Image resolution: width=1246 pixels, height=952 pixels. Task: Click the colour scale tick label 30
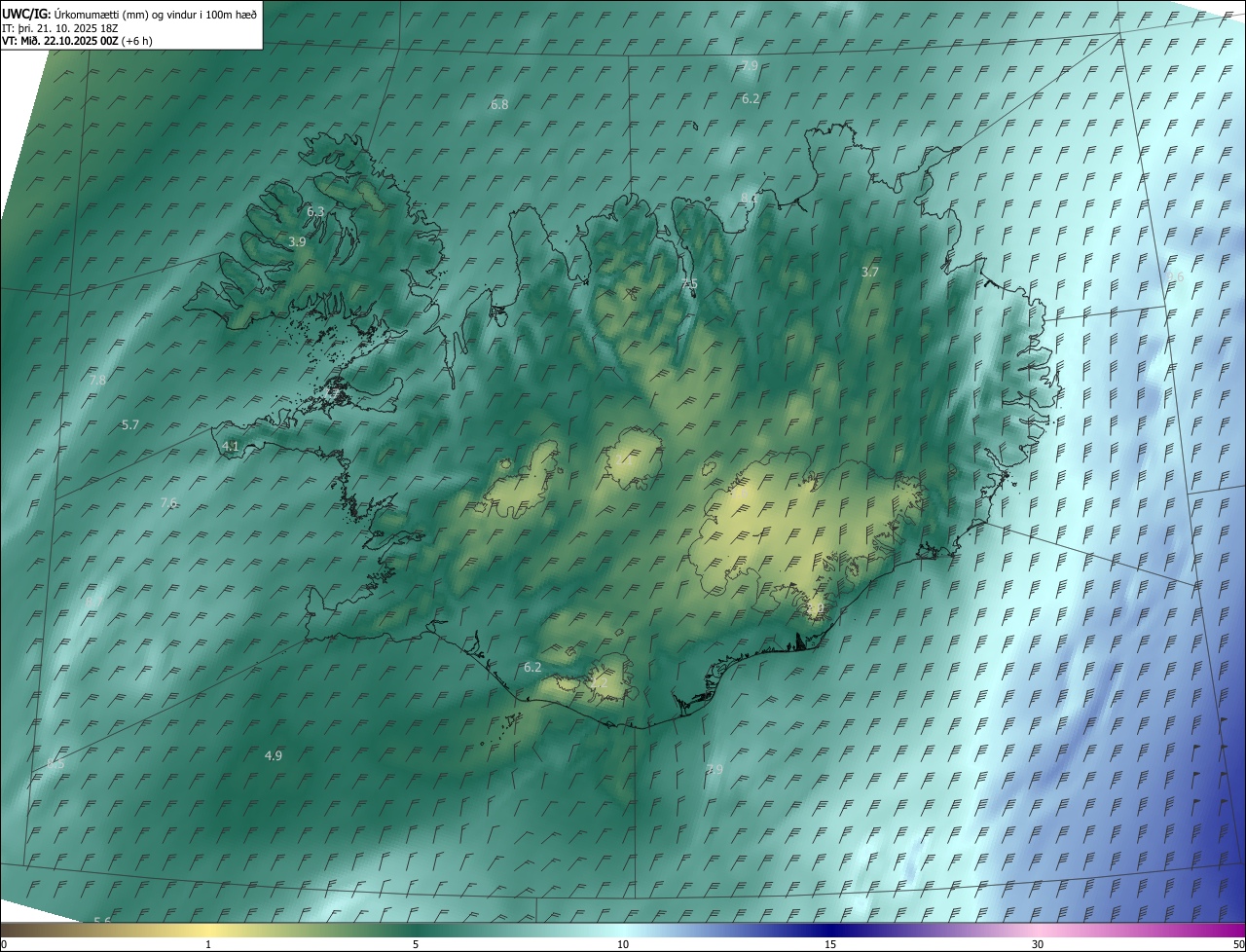coord(1038,944)
